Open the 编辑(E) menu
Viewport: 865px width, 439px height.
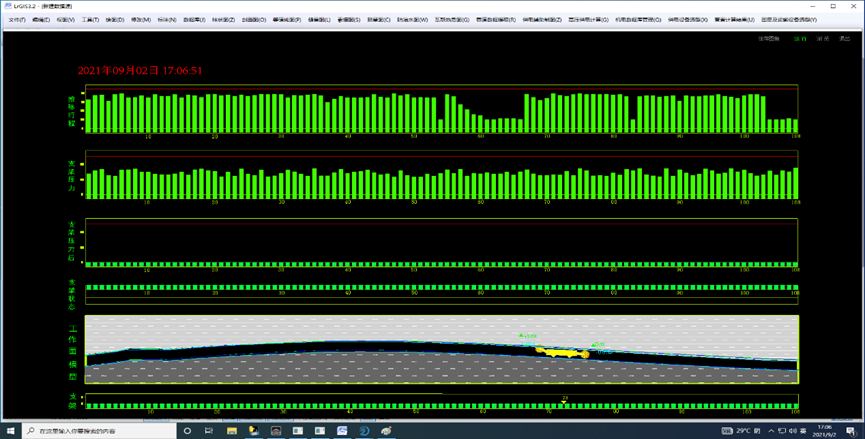[40, 20]
